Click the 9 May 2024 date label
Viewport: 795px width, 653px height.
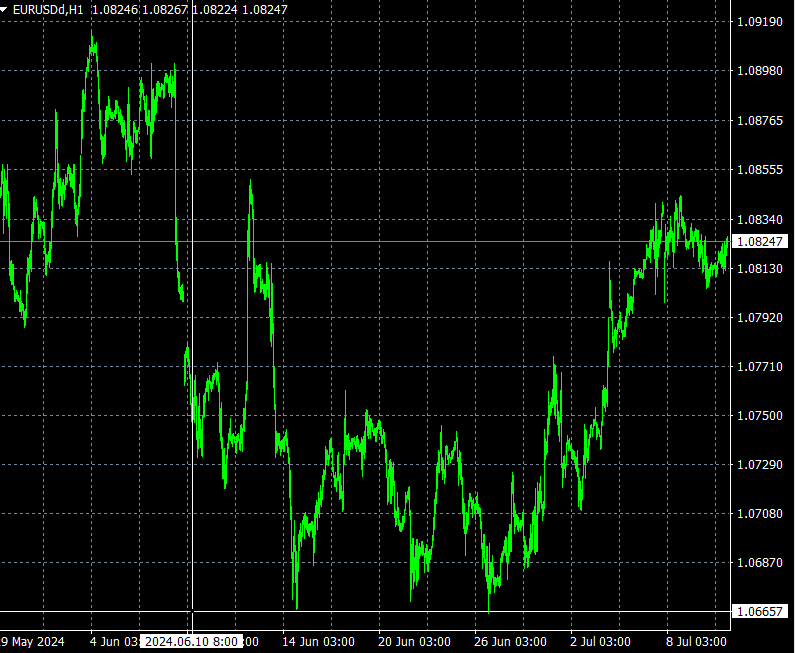click(x=32, y=641)
